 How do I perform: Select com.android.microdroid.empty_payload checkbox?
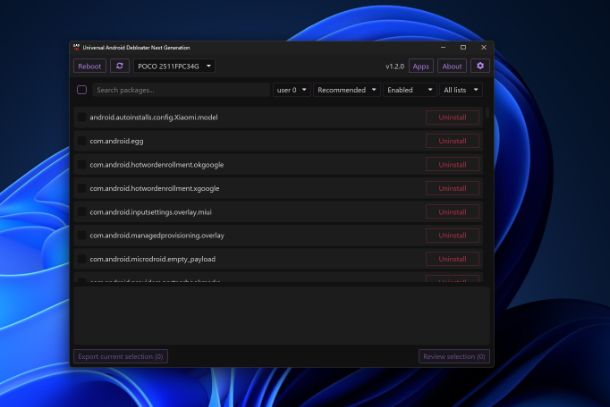[x=82, y=259]
